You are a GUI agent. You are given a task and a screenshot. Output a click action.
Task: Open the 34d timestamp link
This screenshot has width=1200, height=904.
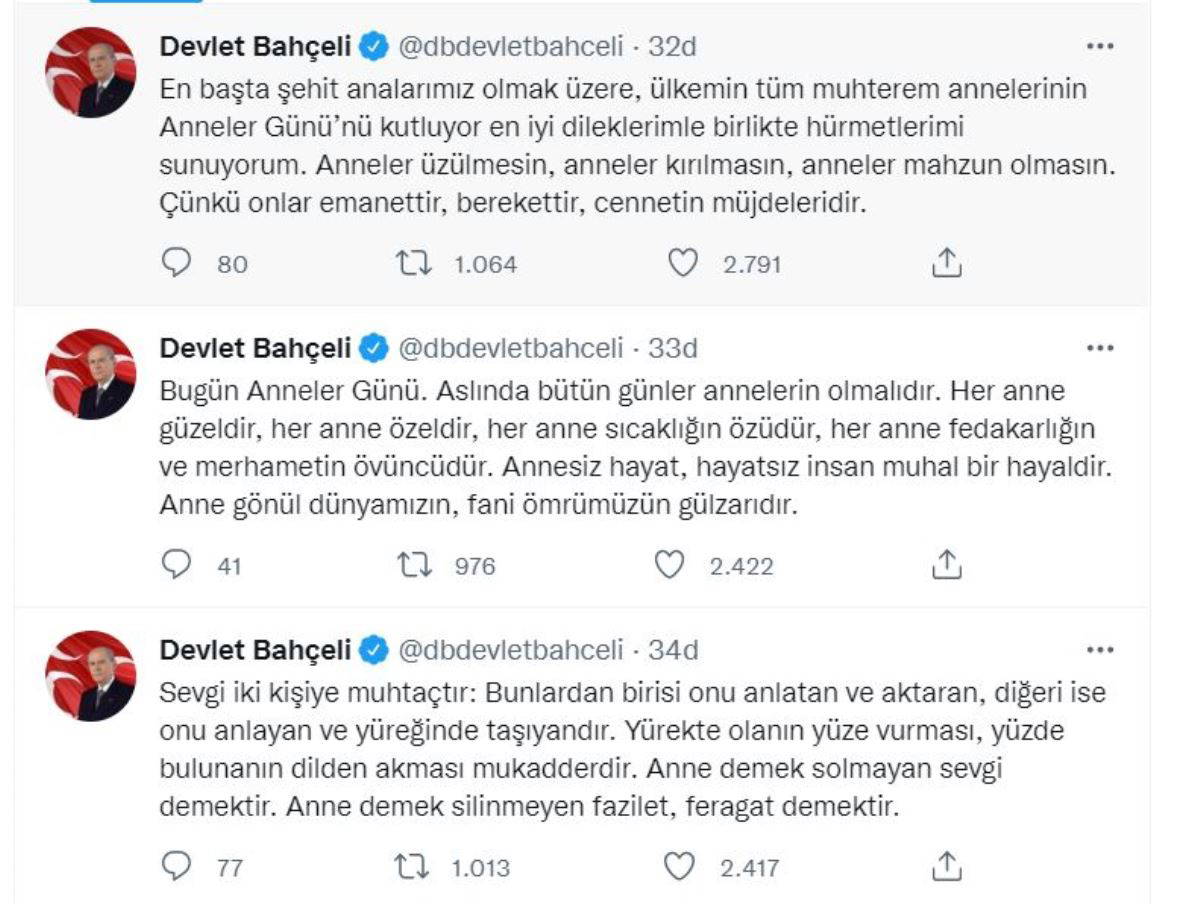pos(673,650)
